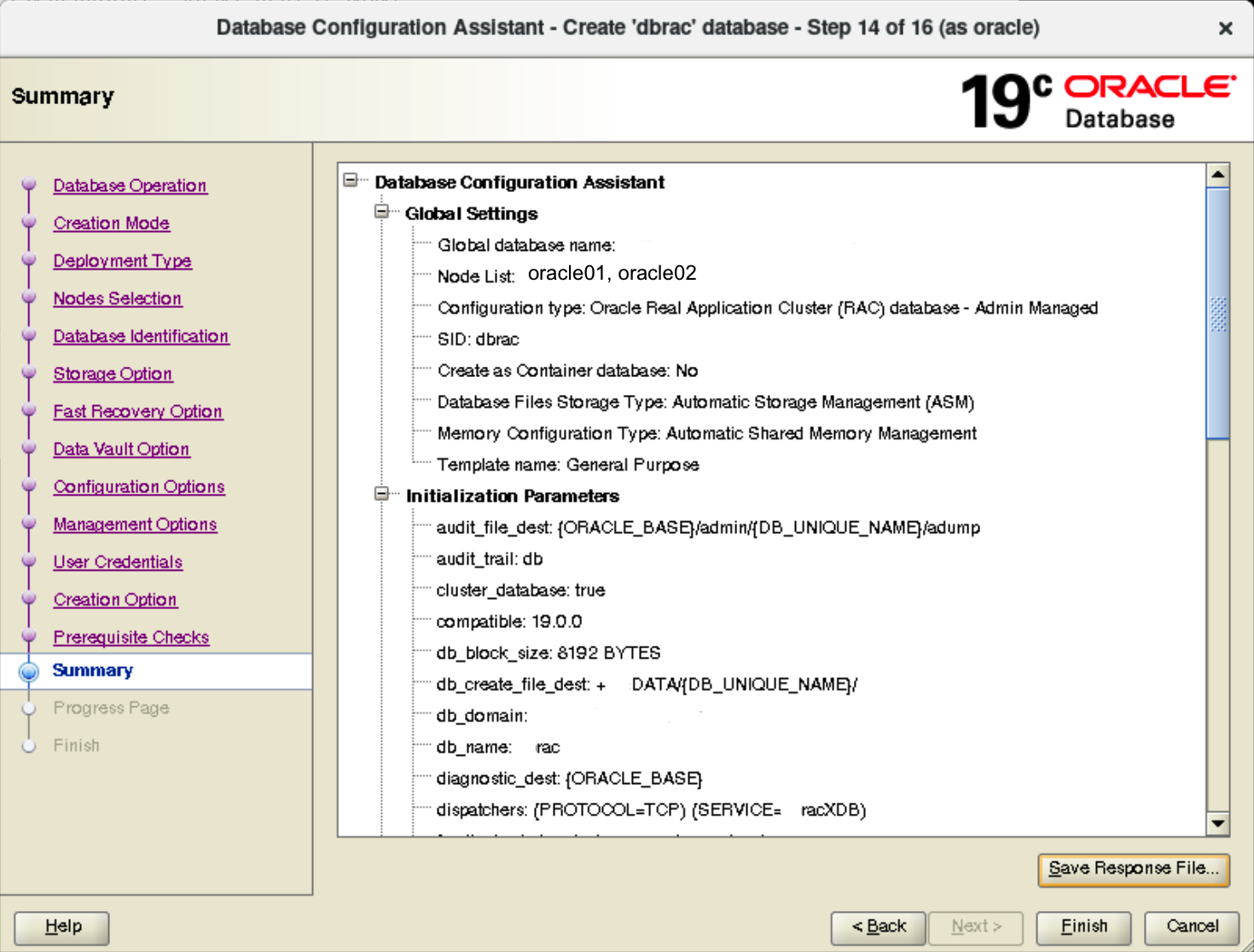The width and height of the screenshot is (1254, 952).
Task: Click the scrollbar down arrow in the summary
Action: click(1218, 823)
